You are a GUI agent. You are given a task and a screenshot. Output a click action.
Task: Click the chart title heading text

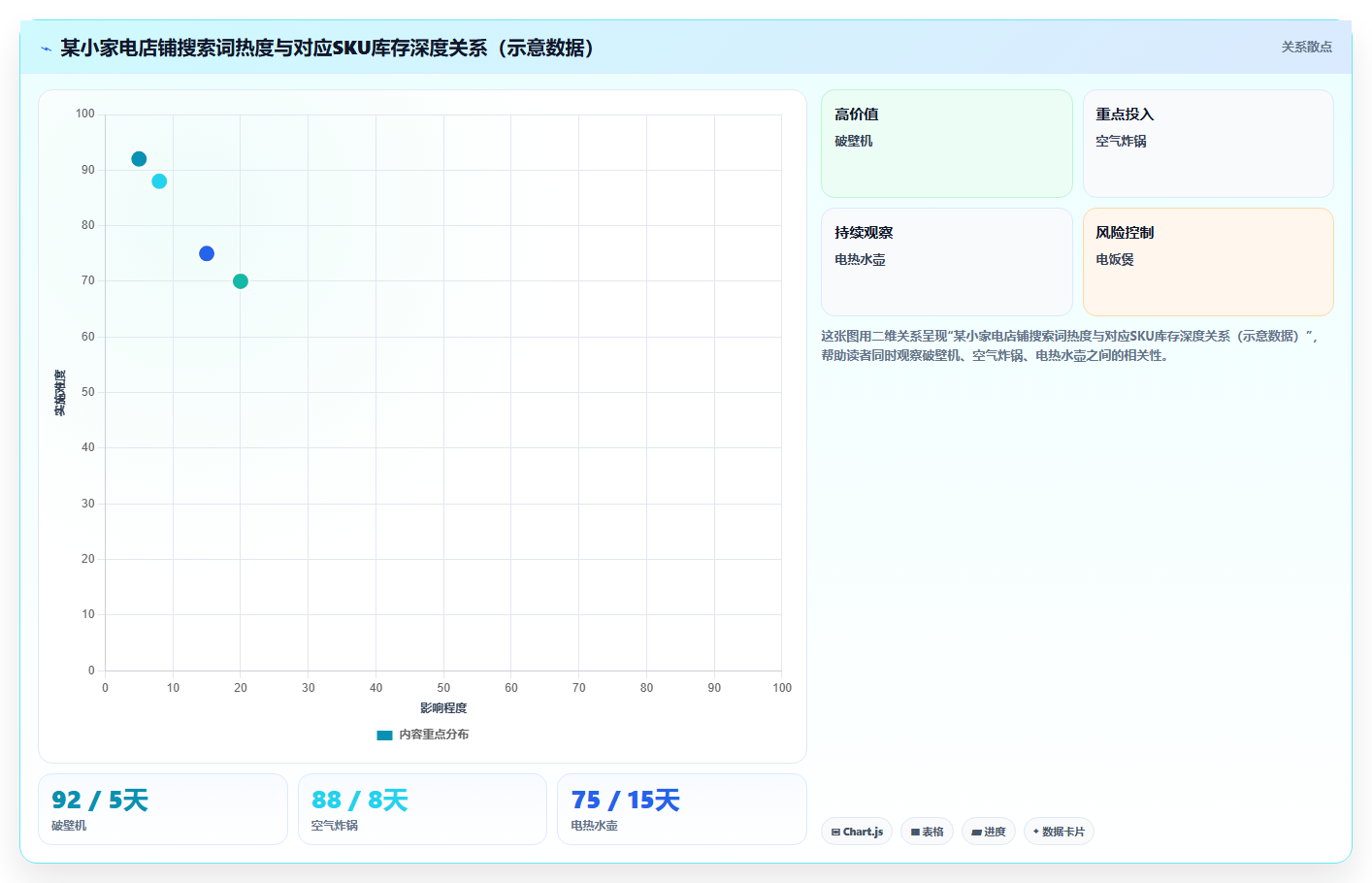click(x=327, y=48)
